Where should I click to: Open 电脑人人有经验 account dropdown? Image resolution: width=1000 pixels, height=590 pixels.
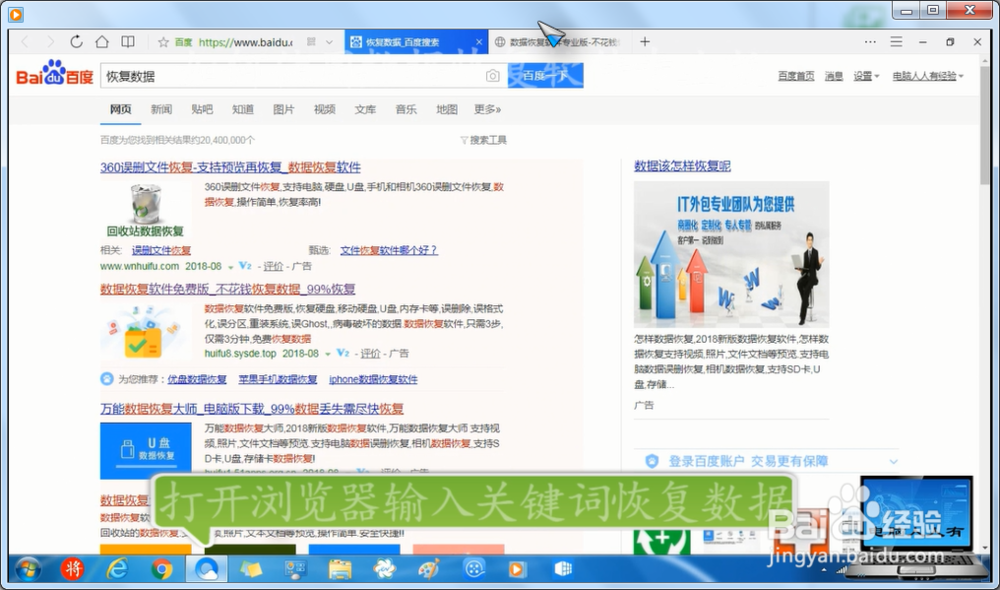pyautogui.click(x=928, y=76)
